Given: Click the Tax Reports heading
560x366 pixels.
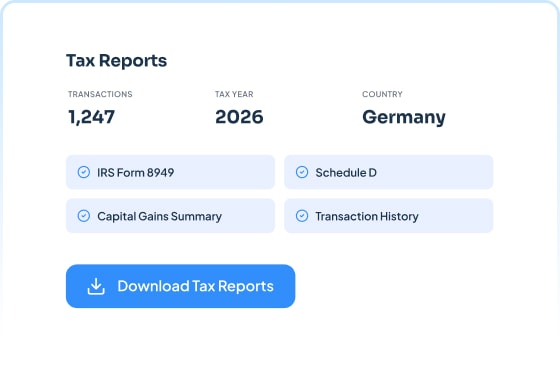Looking at the screenshot, I should [116, 61].
